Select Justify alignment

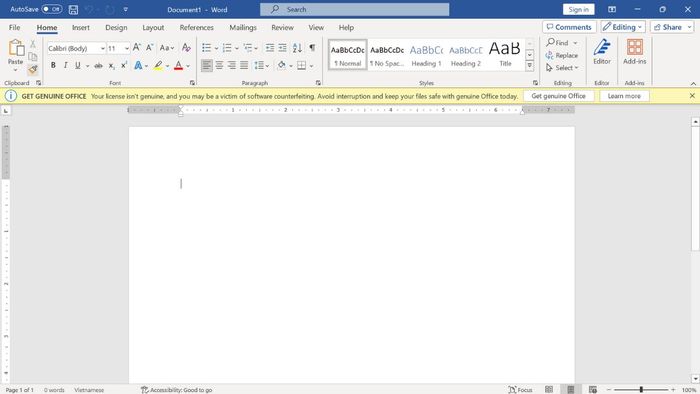coord(244,66)
